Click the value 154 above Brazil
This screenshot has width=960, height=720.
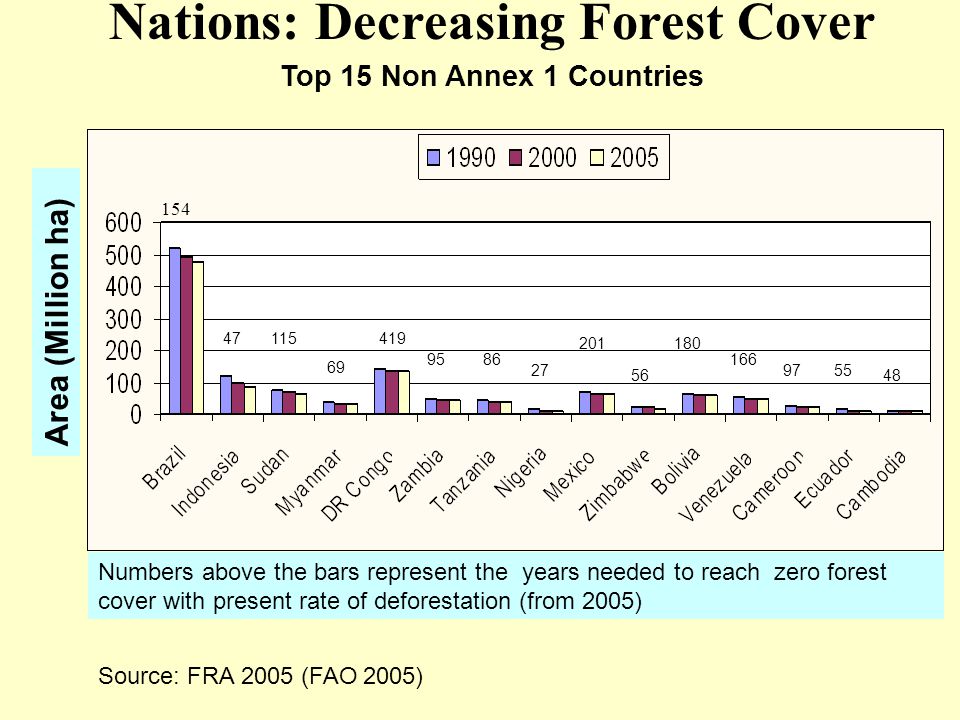tap(176, 209)
